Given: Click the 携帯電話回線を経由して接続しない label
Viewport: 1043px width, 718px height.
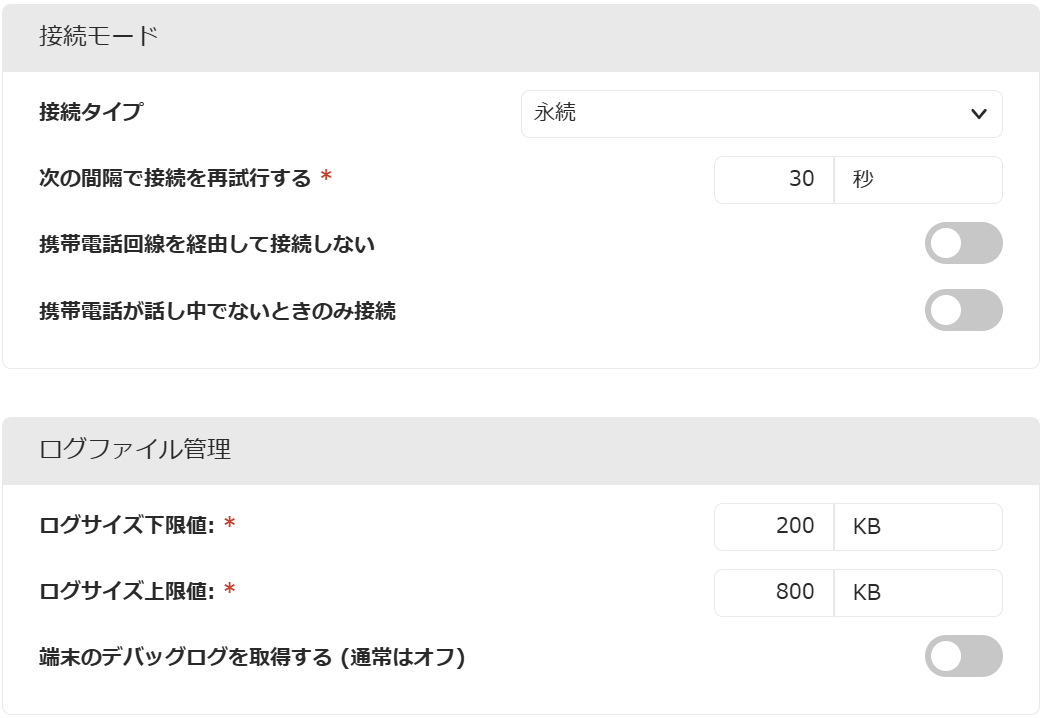Looking at the screenshot, I should [207, 244].
